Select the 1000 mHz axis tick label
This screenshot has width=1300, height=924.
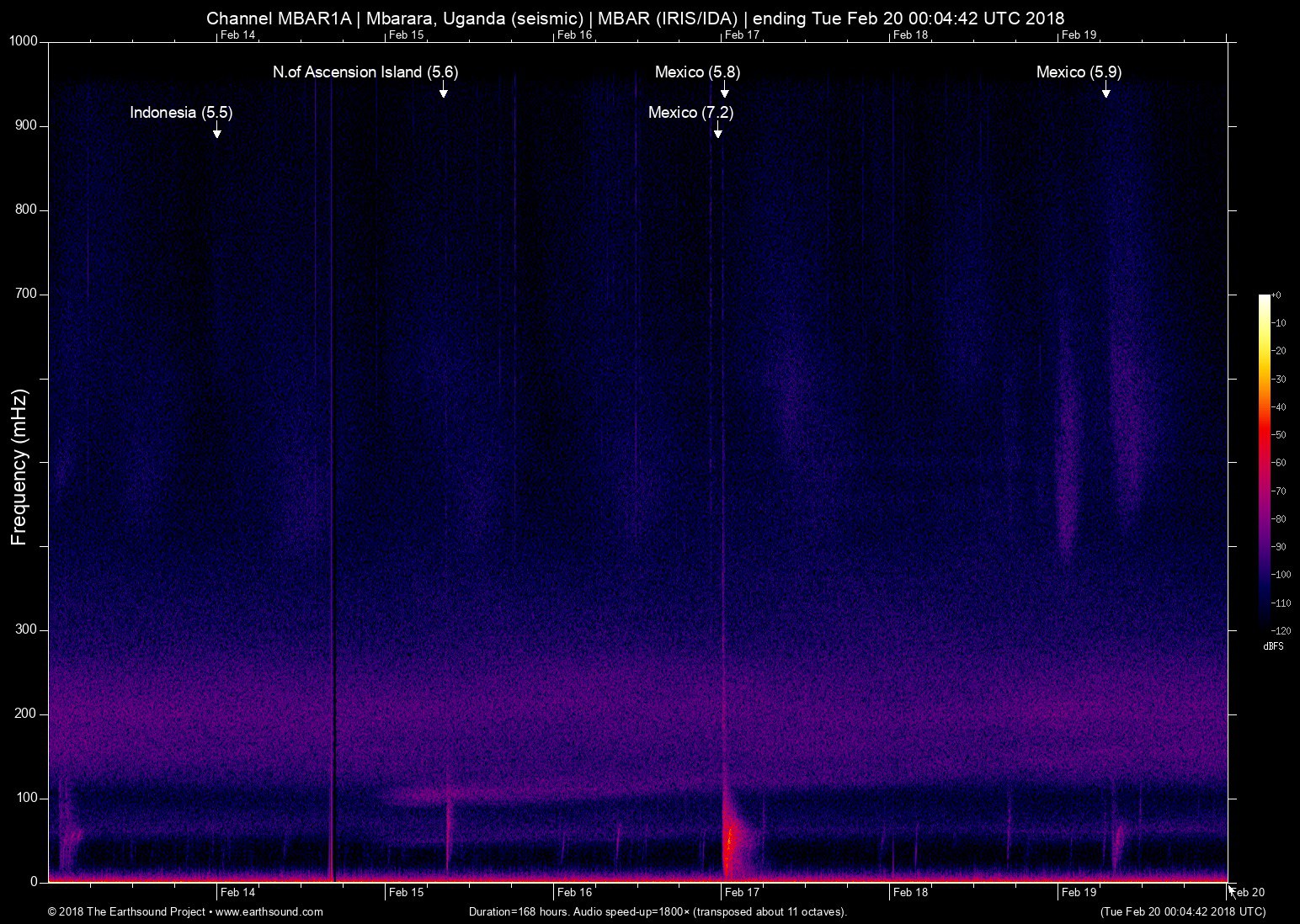pyautogui.click(x=23, y=39)
